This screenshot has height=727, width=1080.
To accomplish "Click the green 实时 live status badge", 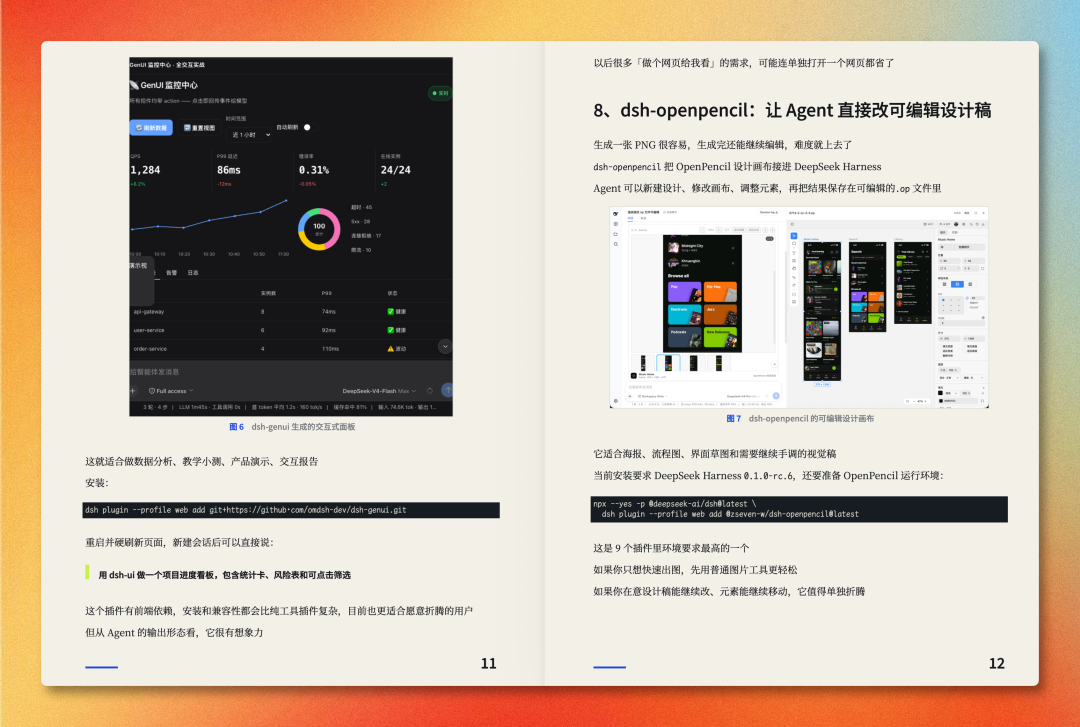I will (x=439, y=93).
